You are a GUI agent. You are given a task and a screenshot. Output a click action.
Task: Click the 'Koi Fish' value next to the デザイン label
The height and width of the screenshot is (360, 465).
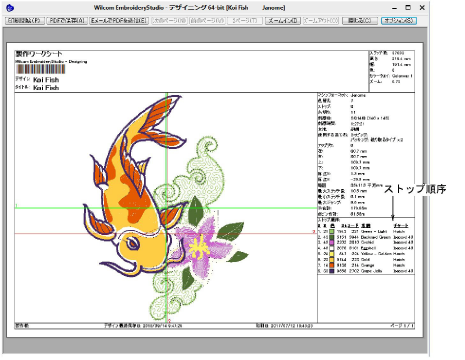[x=46, y=80]
